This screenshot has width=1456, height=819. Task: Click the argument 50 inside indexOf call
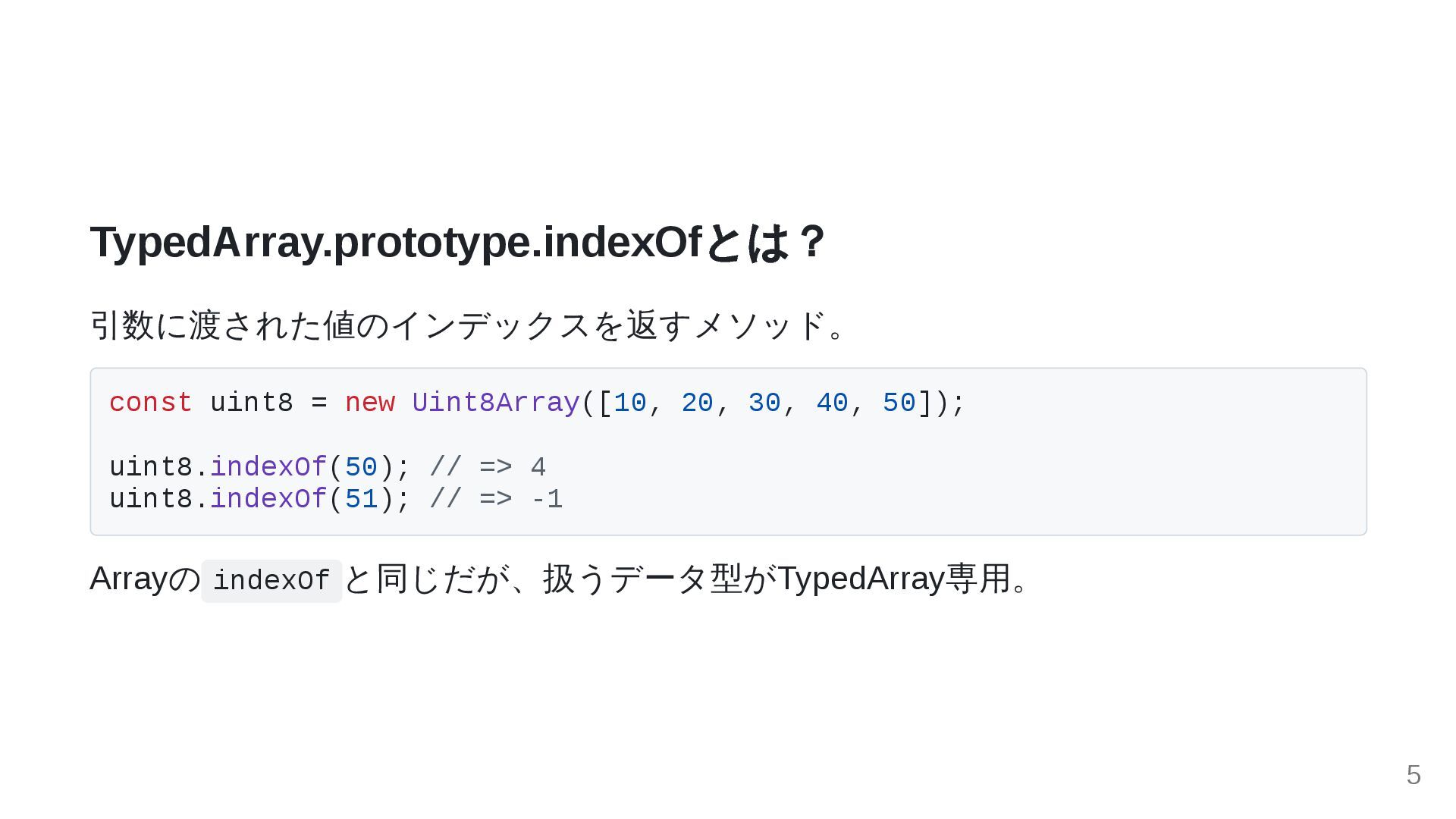tap(361, 467)
